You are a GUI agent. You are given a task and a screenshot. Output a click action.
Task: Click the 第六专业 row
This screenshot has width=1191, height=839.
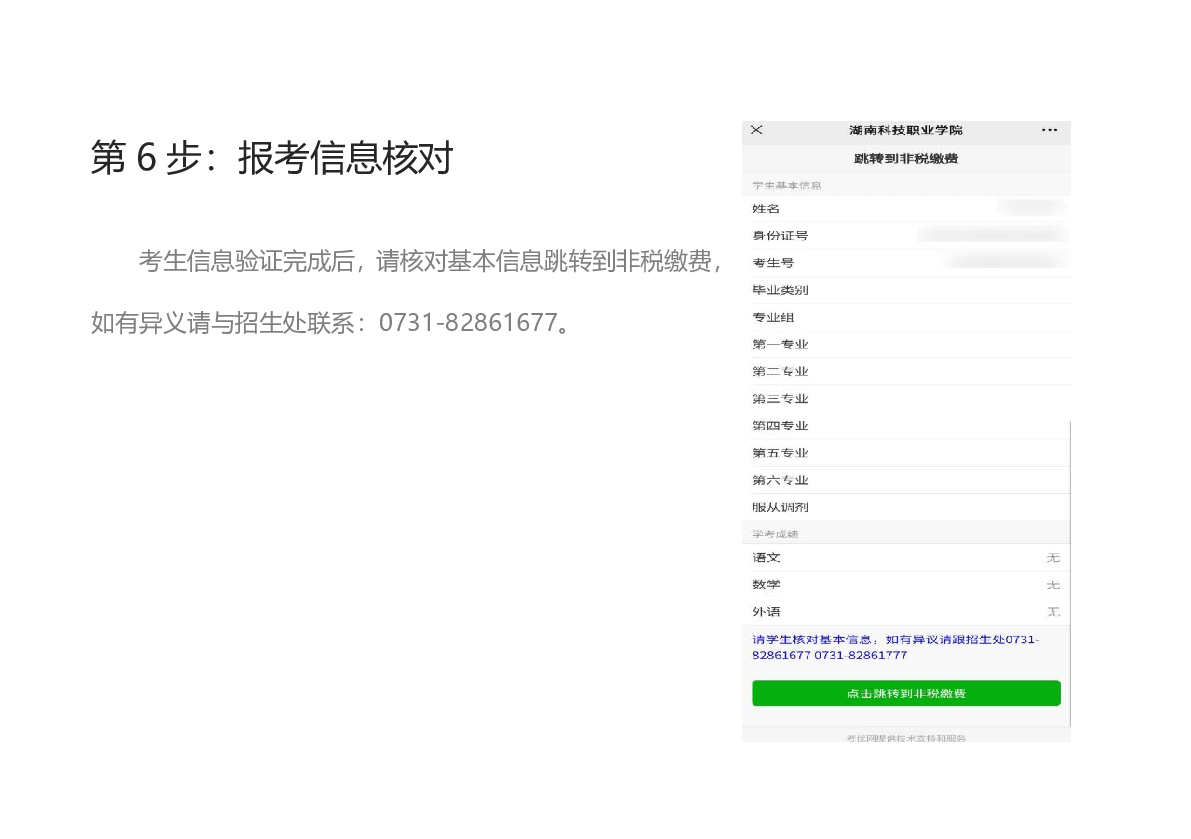[x=906, y=481]
